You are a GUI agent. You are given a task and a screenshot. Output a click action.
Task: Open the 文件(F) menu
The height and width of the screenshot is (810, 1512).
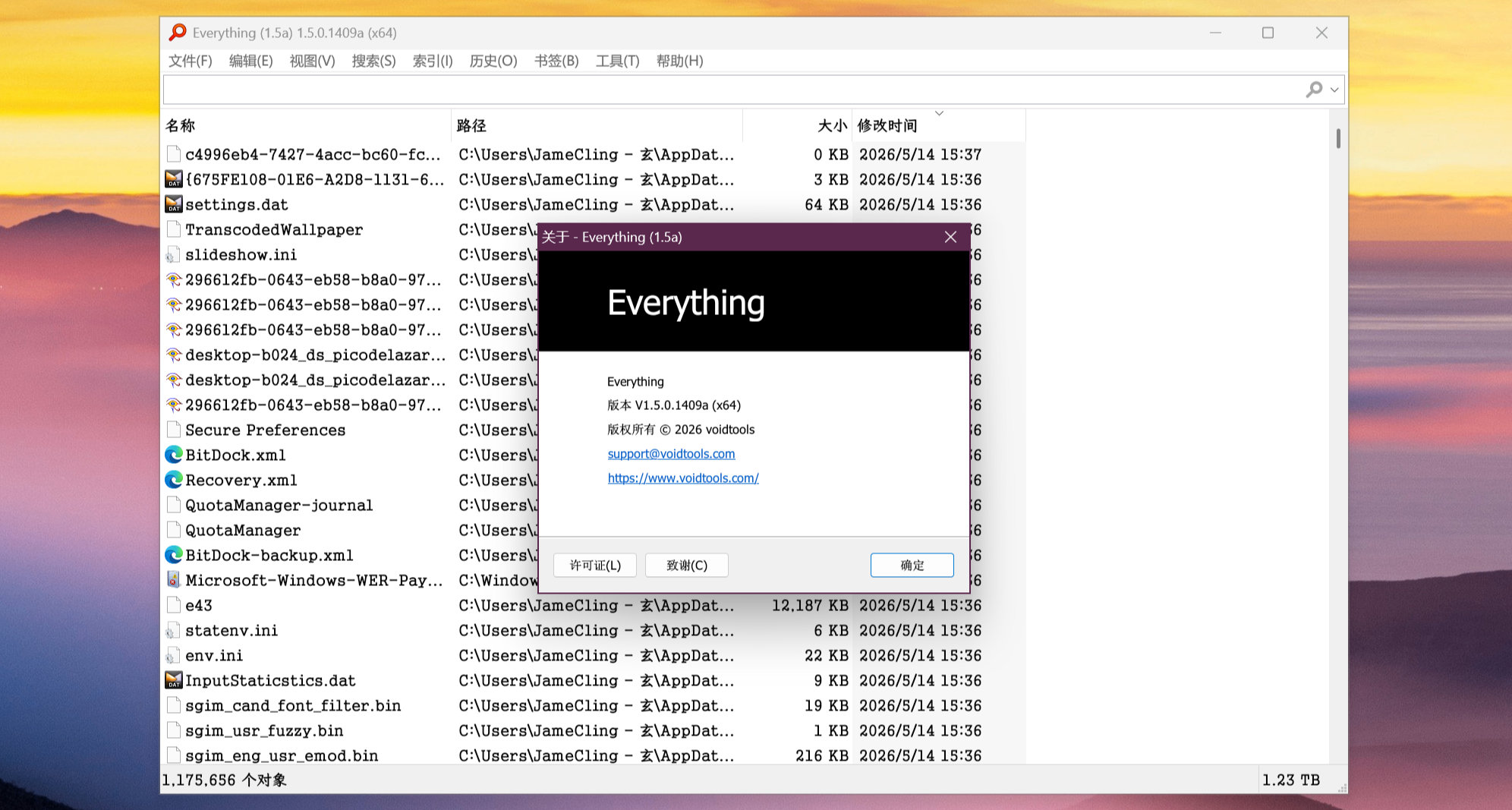coord(190,61)
